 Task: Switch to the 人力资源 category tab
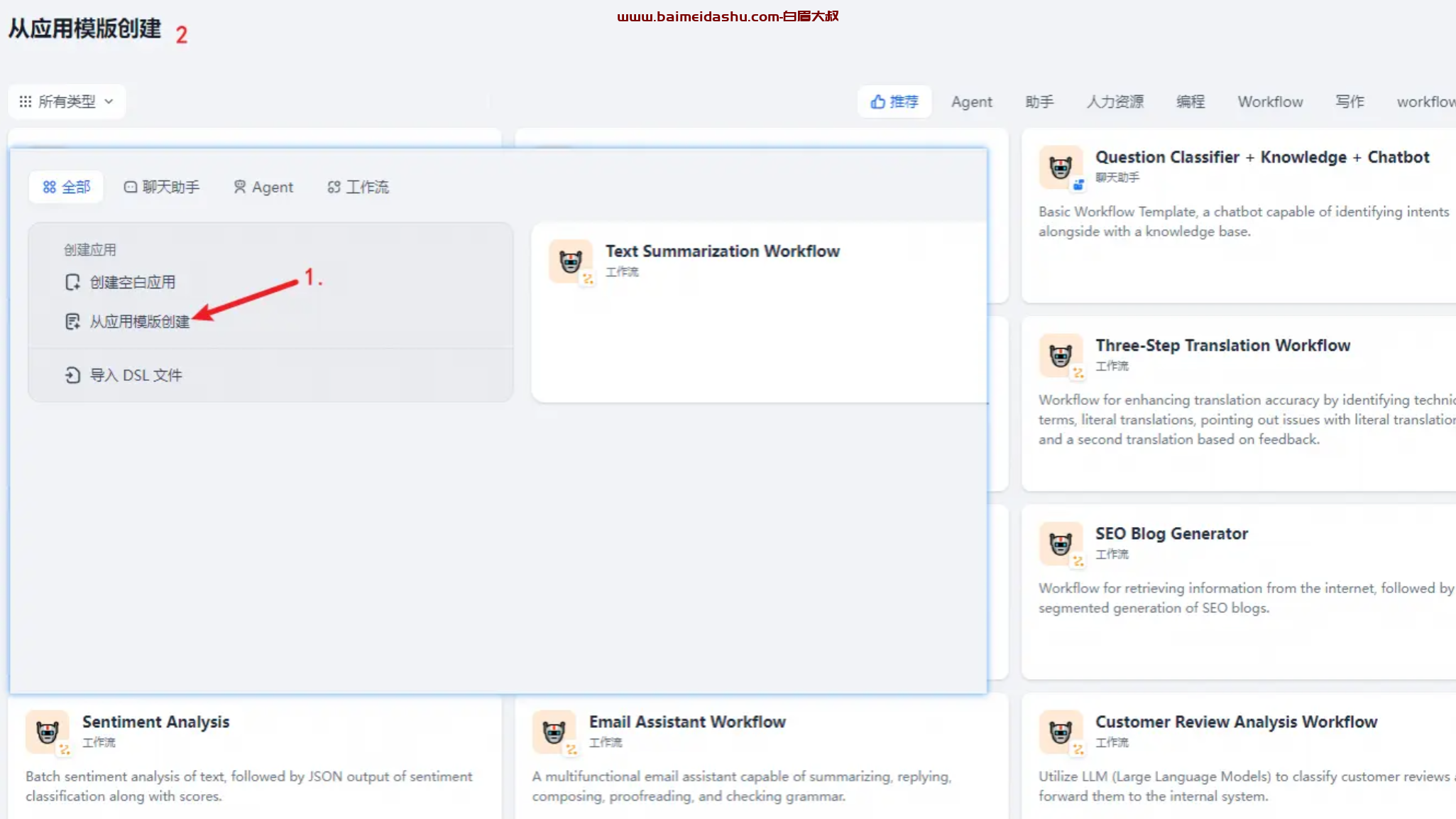pyautogui.click(x=1115, y=102)
